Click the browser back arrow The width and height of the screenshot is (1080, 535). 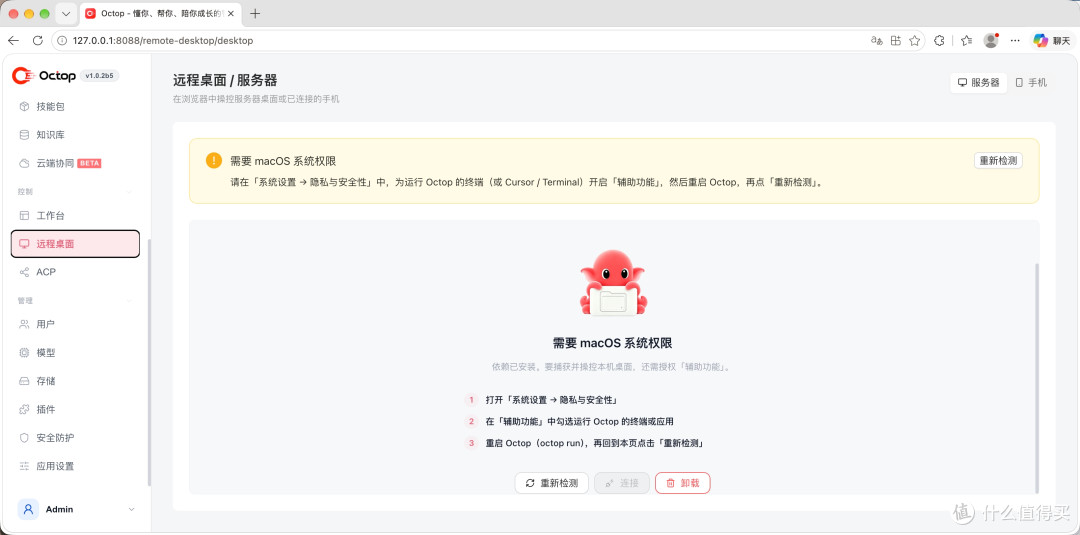(x=13, y=41)
